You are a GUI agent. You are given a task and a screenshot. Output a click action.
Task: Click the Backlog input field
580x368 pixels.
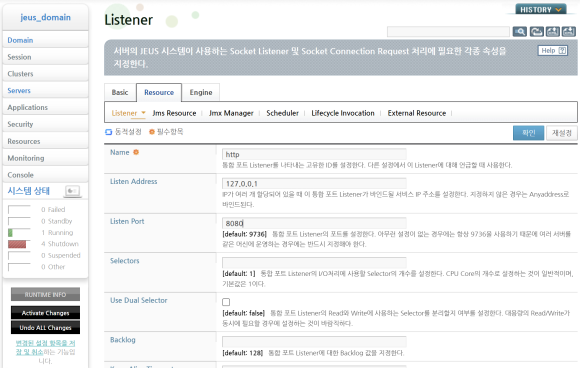[314, 342]
